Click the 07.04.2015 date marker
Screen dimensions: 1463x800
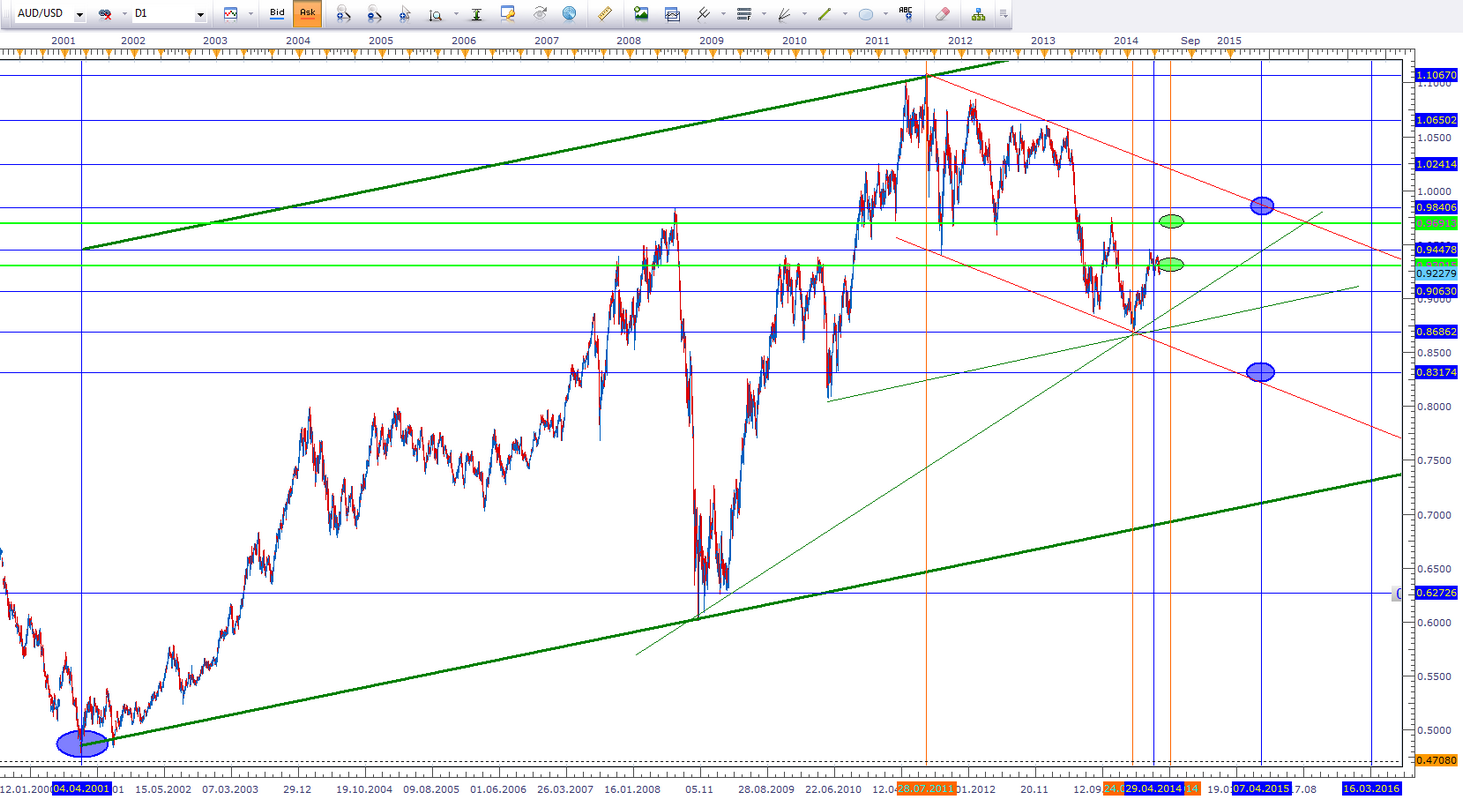point(1261,789)
